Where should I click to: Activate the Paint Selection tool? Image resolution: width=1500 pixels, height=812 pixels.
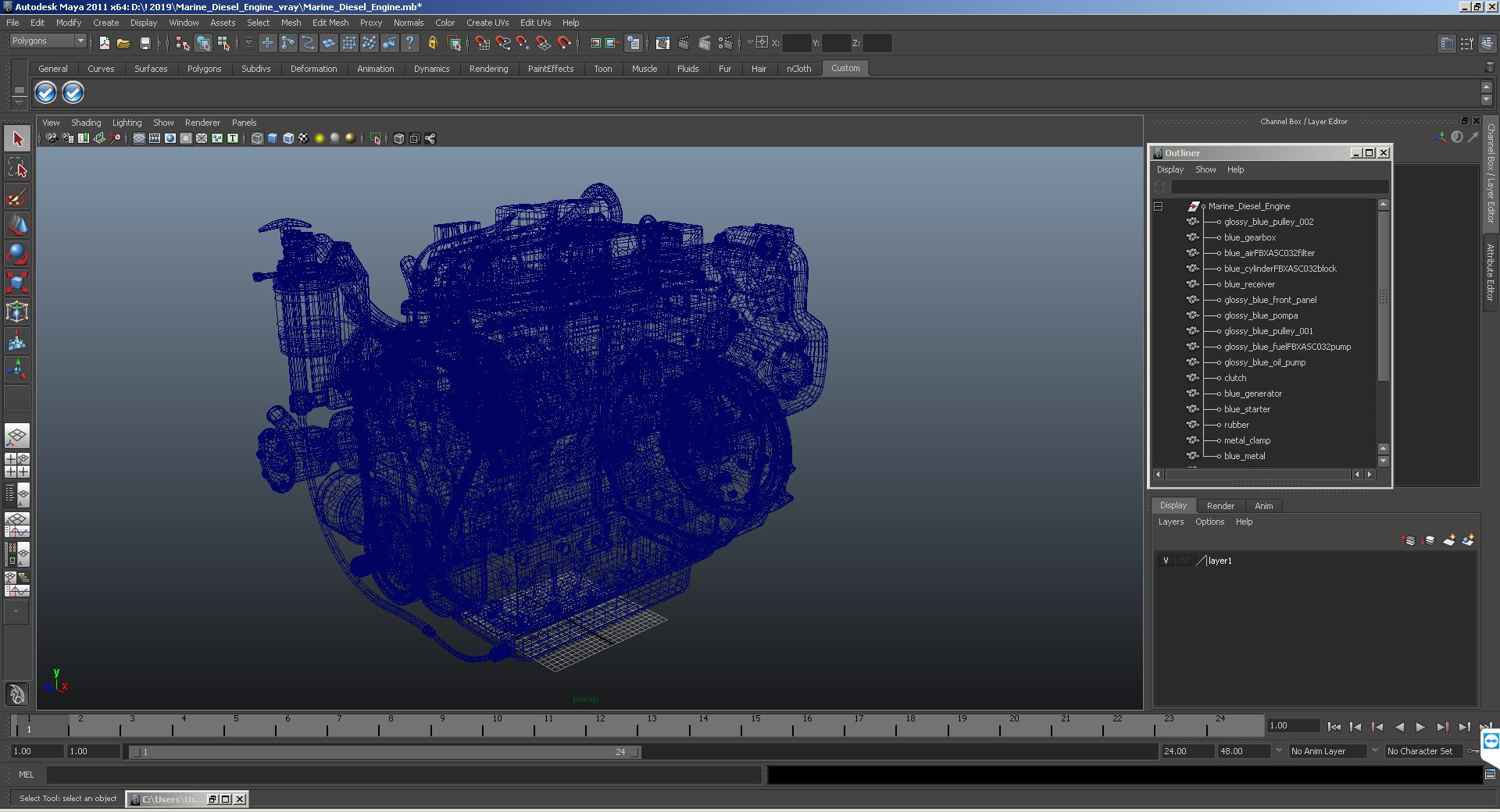[x=17, y=197]
